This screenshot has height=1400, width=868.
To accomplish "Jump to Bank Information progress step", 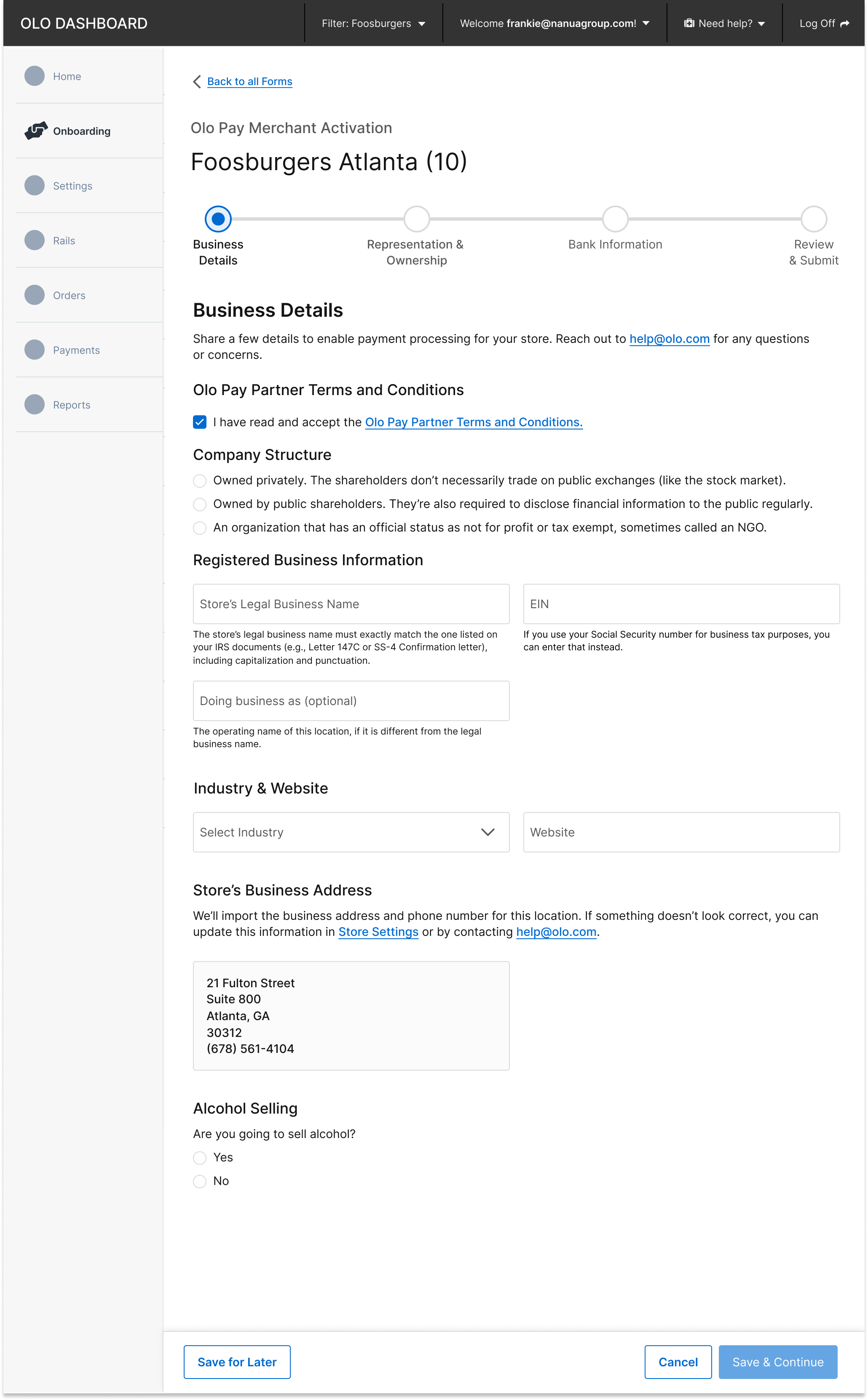I will pos(615,219).
